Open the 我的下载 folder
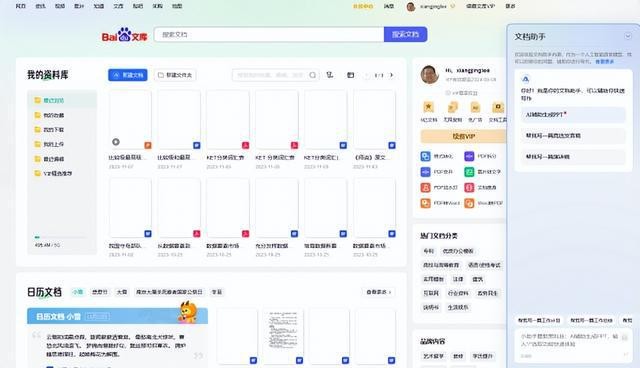The image size is (640, 368). [x=49, y=130]
